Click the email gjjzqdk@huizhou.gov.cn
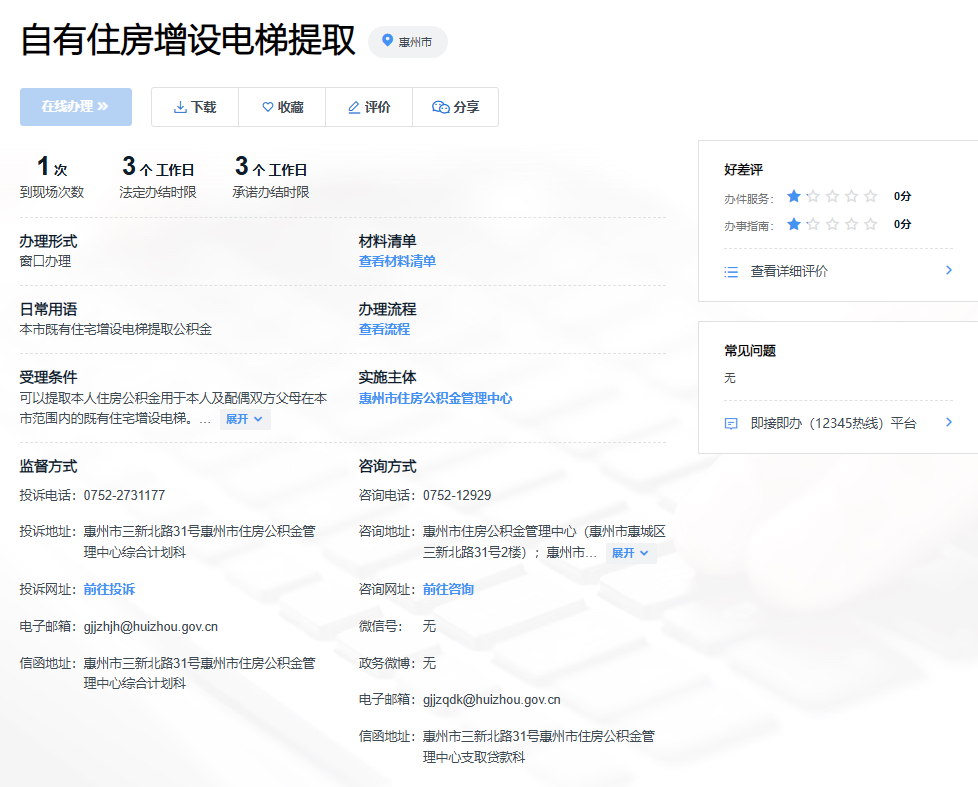The image size is (978, 787). [x=491, y=700]
